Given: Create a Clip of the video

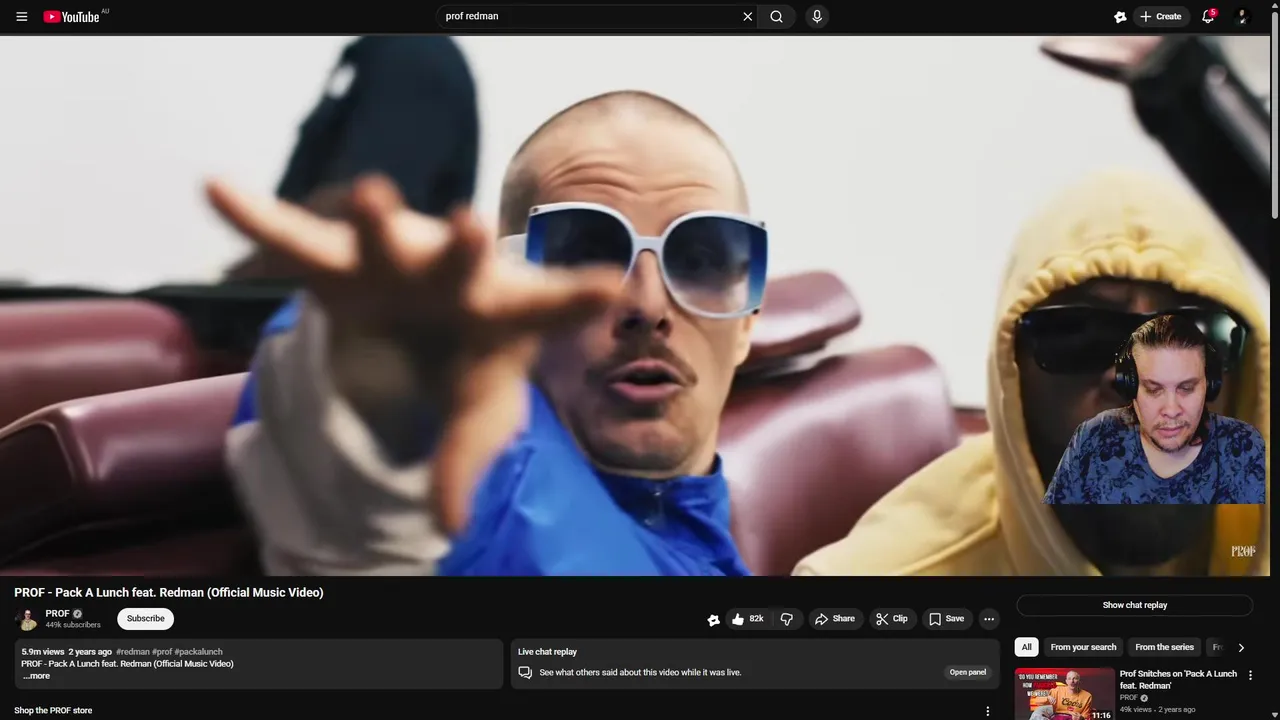Looking at the screenshot, I should pyautogui.click(x=891, y=619).
